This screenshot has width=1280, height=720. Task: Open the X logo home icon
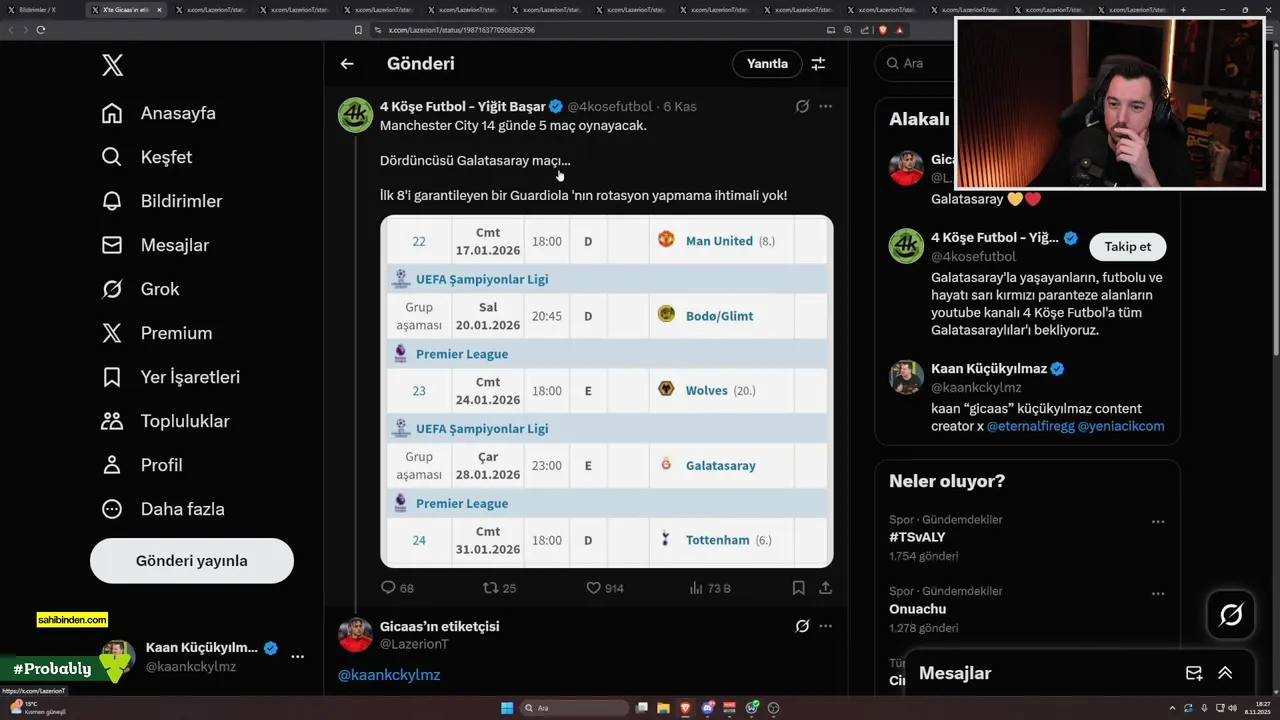(112, 66)
